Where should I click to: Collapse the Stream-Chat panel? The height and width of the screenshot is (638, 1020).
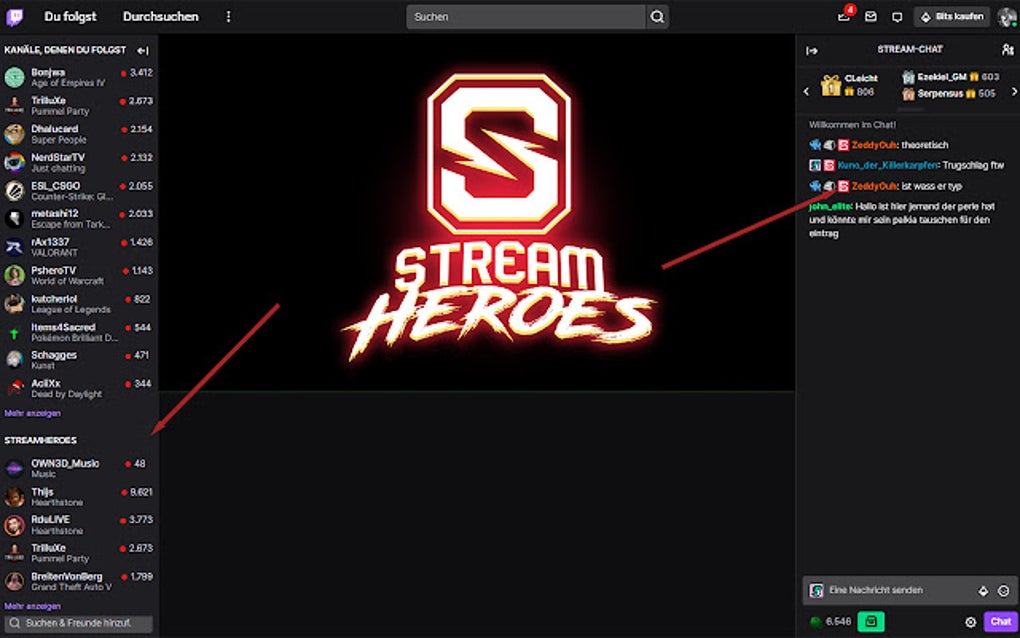point(813,50)
